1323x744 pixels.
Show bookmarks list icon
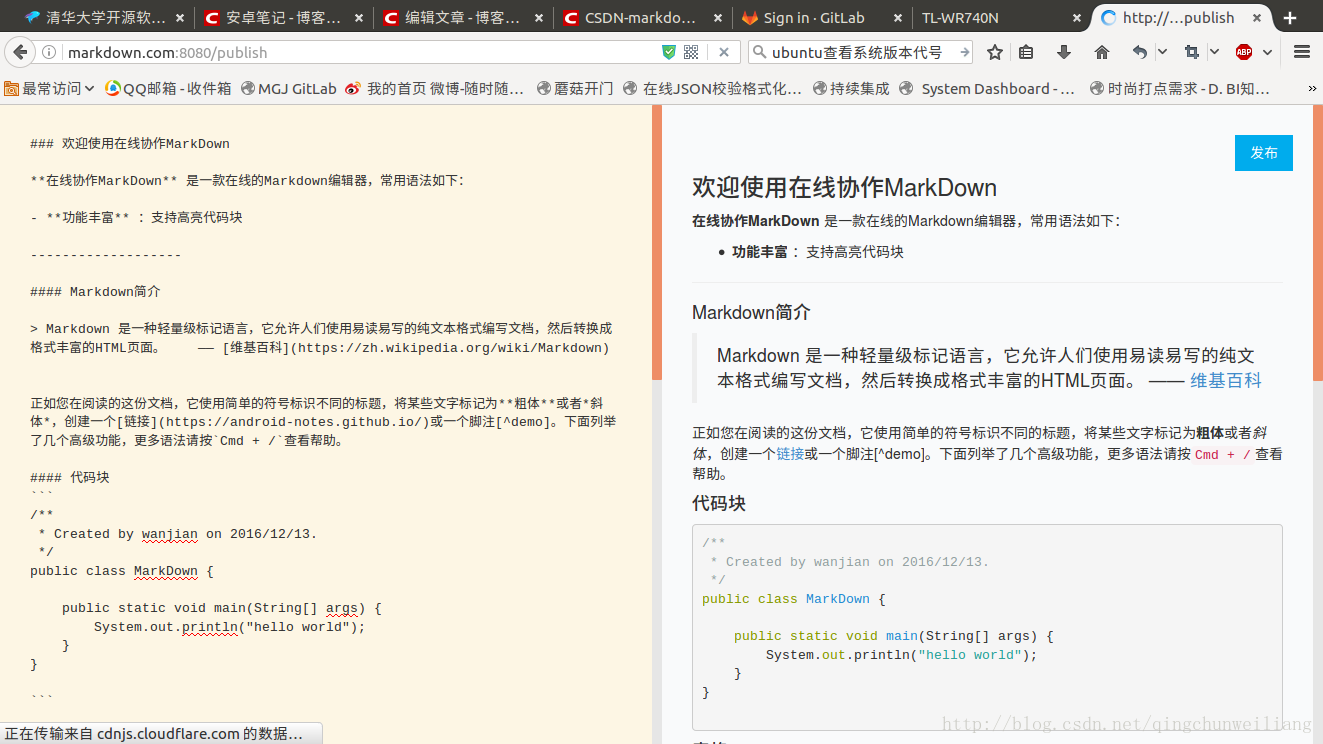pos(1027,52)
